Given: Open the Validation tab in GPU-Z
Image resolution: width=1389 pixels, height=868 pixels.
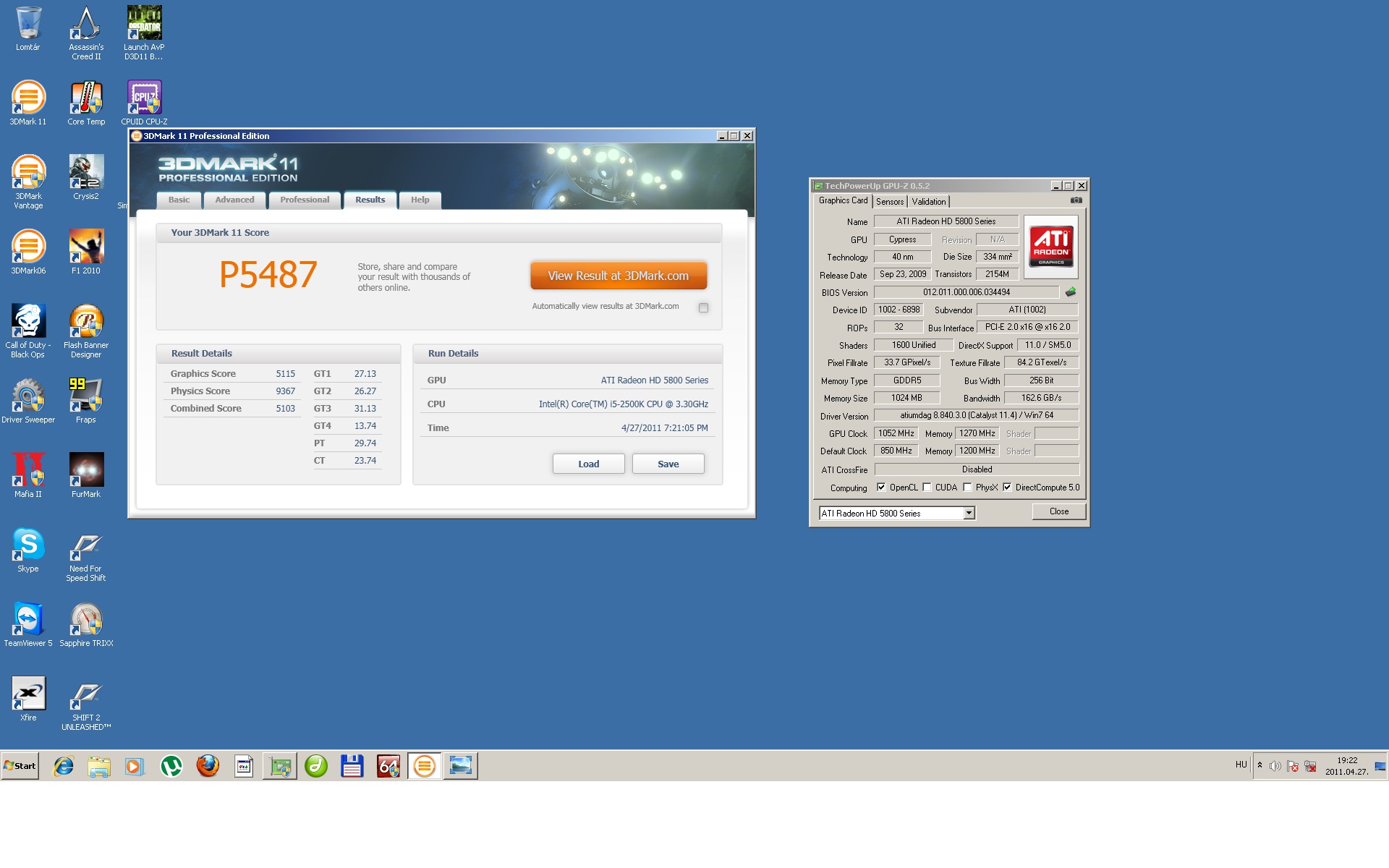Looking at the screenshot, I should [x=928, y=202].
